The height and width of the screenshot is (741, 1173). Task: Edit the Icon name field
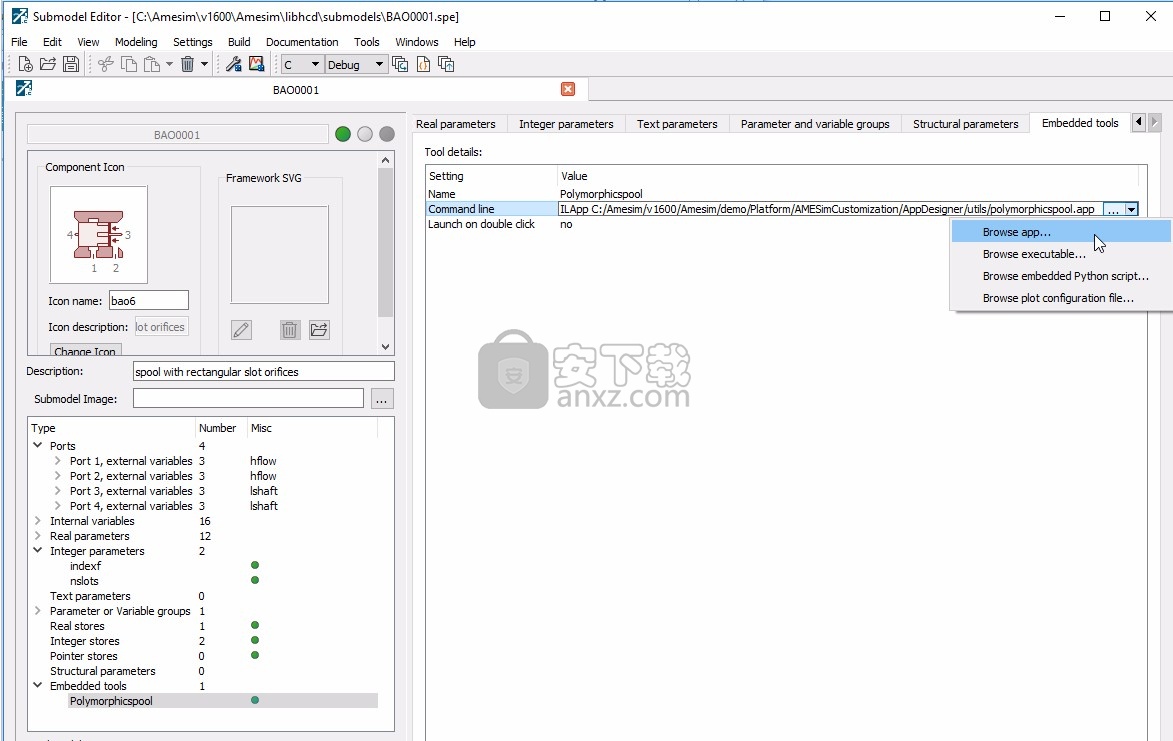tap(149, 301)
